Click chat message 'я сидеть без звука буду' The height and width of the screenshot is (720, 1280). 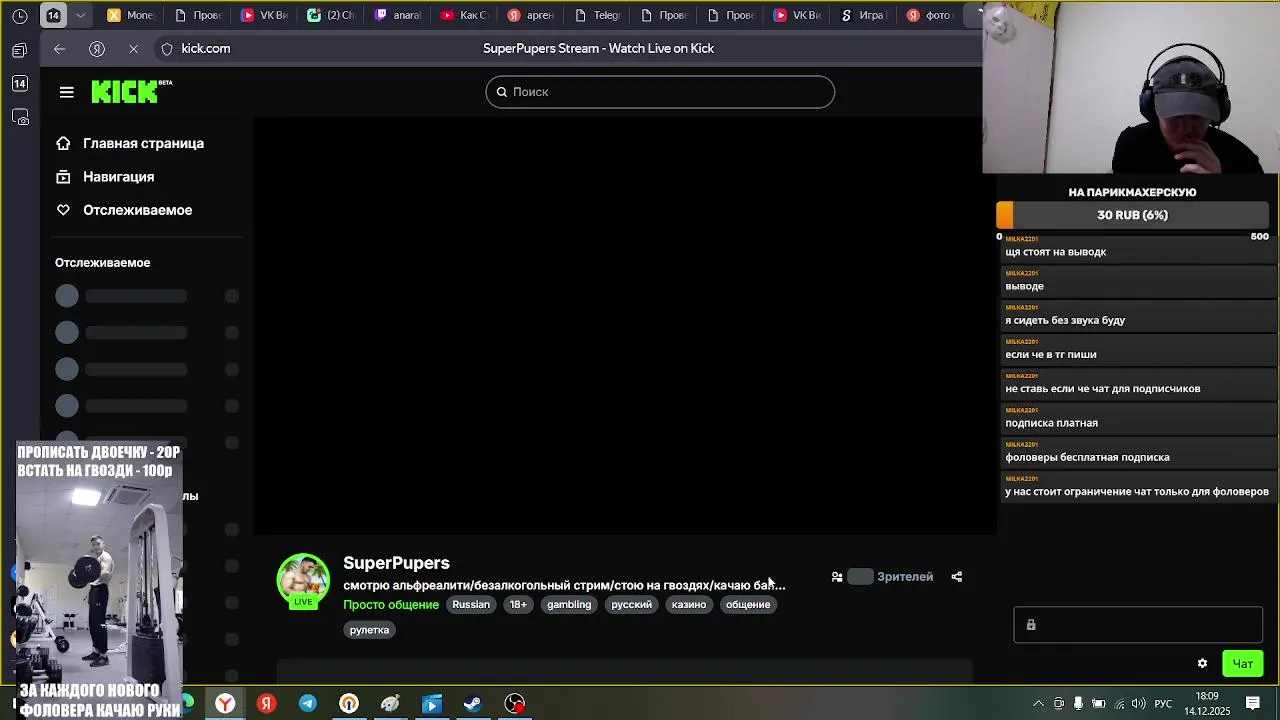[1065, 320]
